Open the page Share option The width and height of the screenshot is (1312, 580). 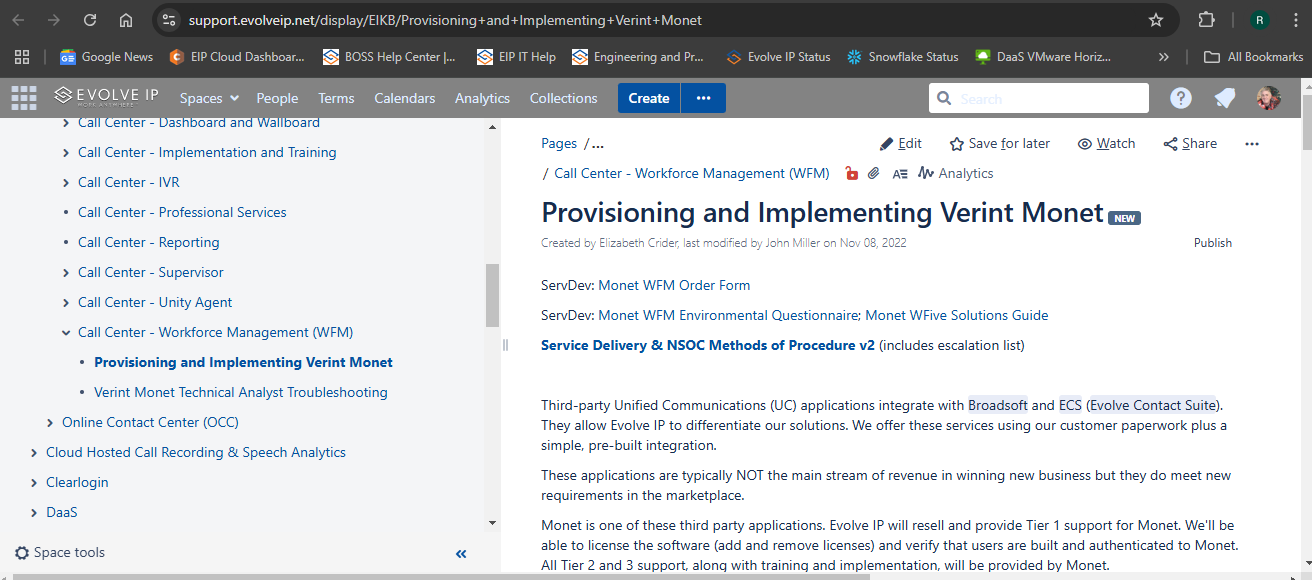pos(1190,143)
